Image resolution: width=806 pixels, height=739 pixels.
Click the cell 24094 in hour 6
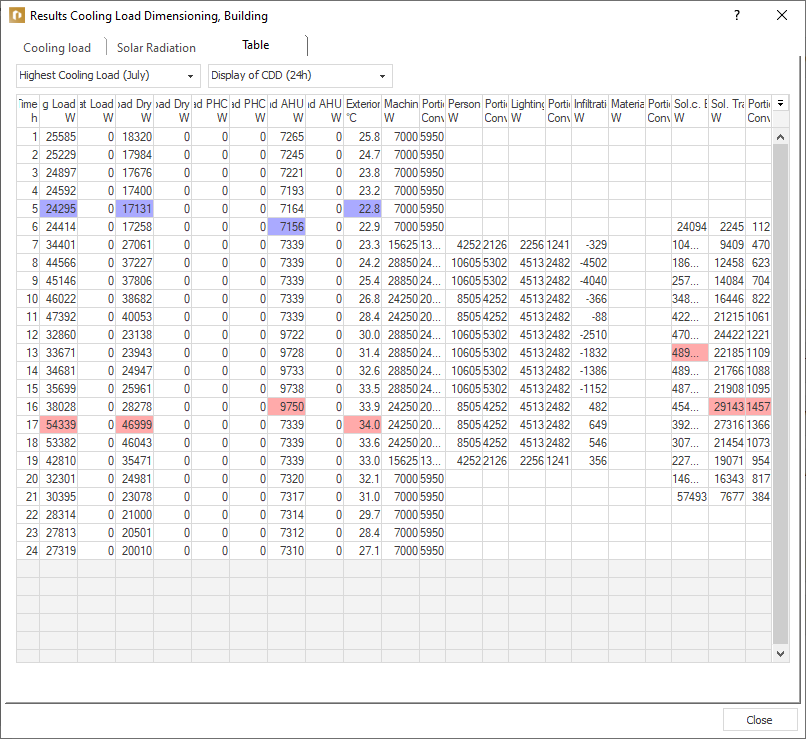(x=690, y=227)
